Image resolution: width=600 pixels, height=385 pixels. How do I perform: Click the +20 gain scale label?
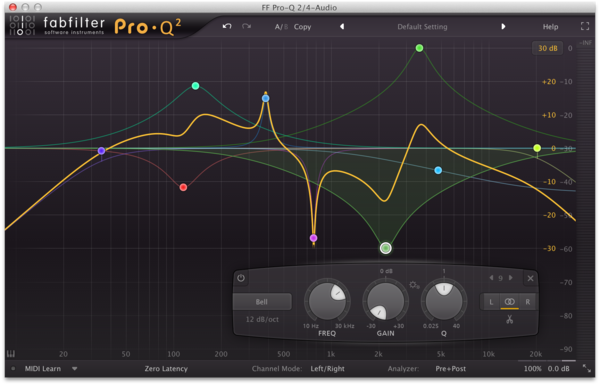[549, 82]
